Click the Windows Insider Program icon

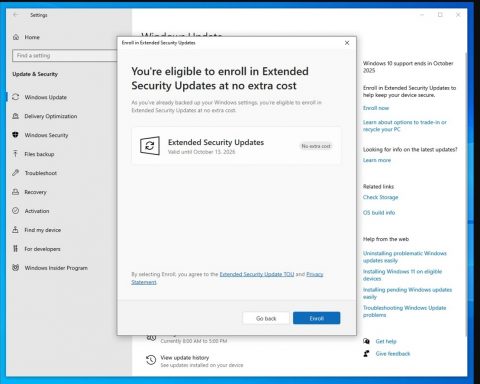(x=16, y=268)
